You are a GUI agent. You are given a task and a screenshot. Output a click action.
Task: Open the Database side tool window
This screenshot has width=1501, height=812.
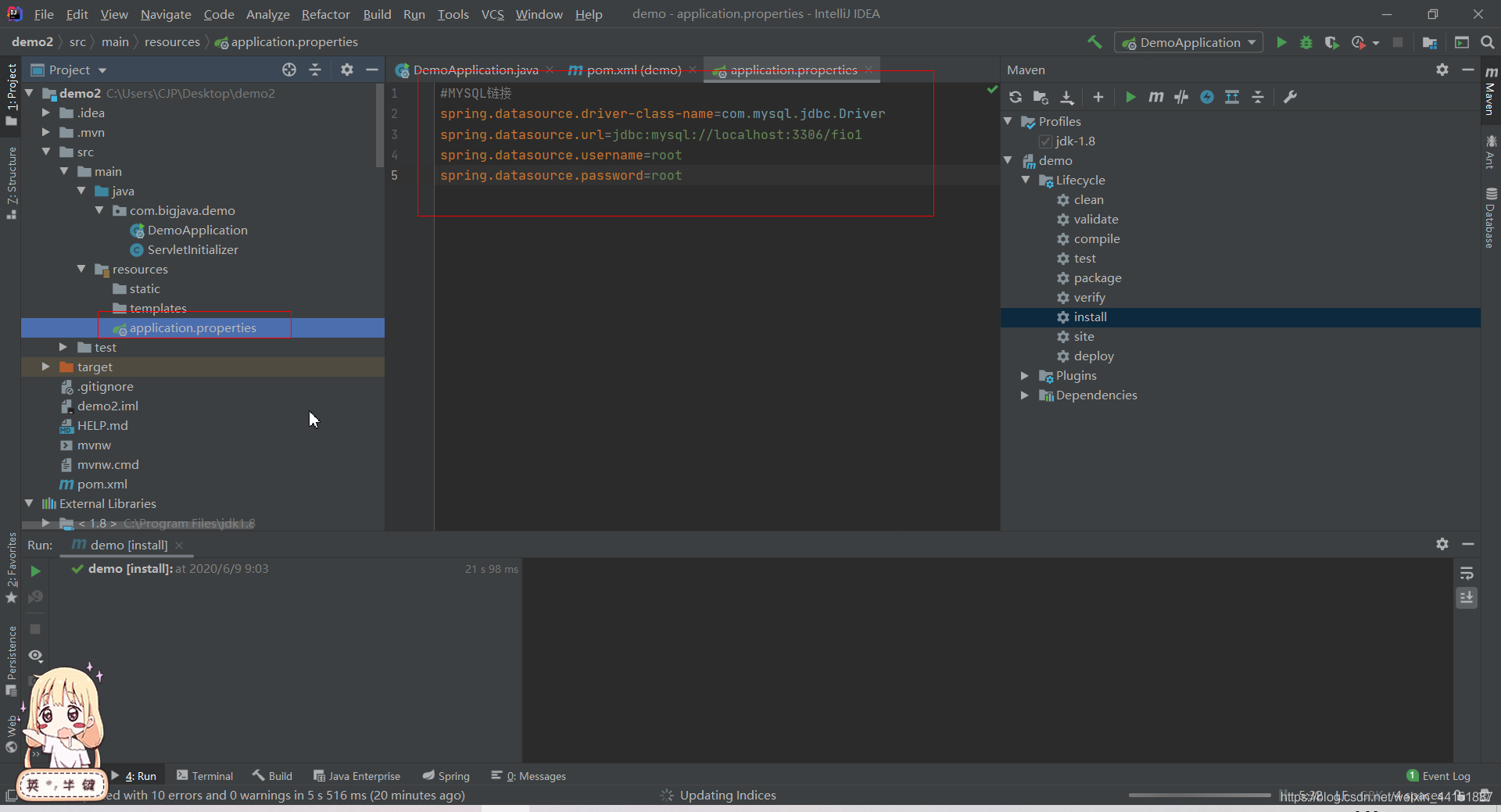(1491, 217)
